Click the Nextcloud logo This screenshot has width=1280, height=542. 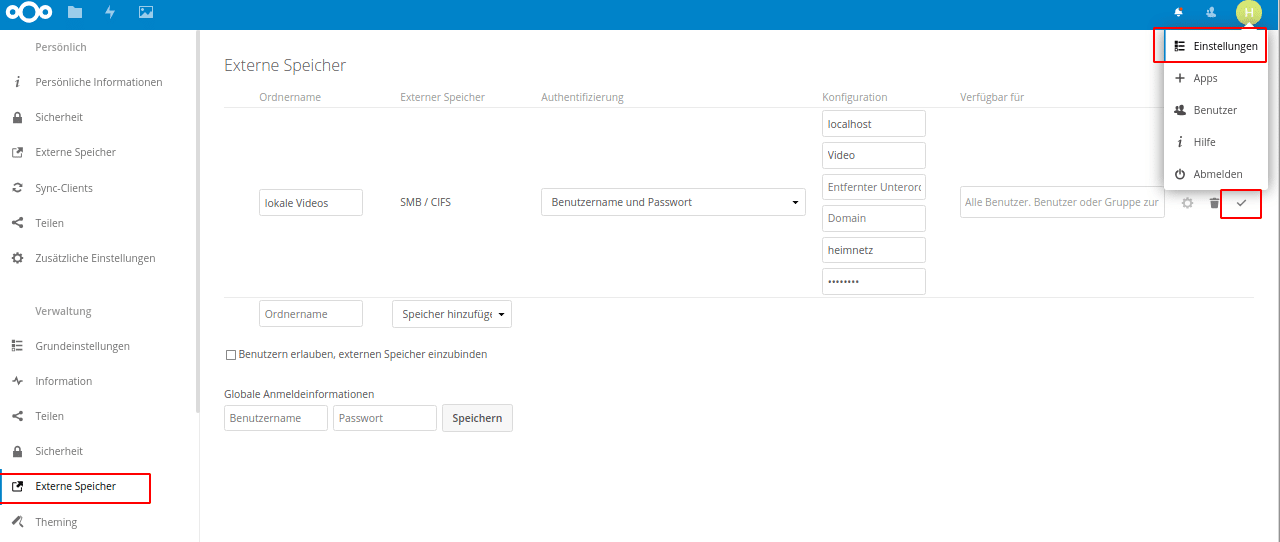point(28,13)
